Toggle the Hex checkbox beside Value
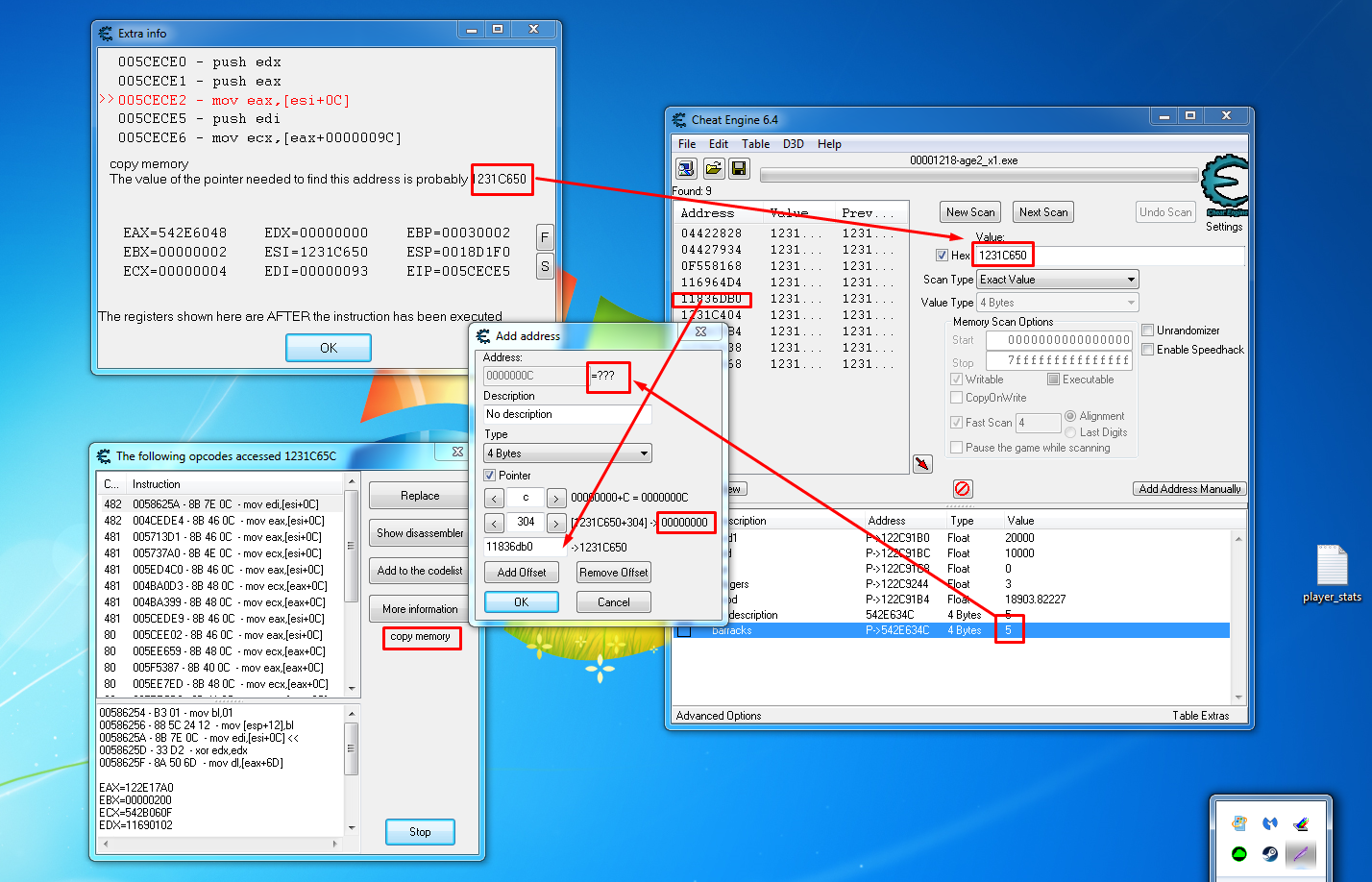This screenshot has height=882, width=1372. coord(942,256)
